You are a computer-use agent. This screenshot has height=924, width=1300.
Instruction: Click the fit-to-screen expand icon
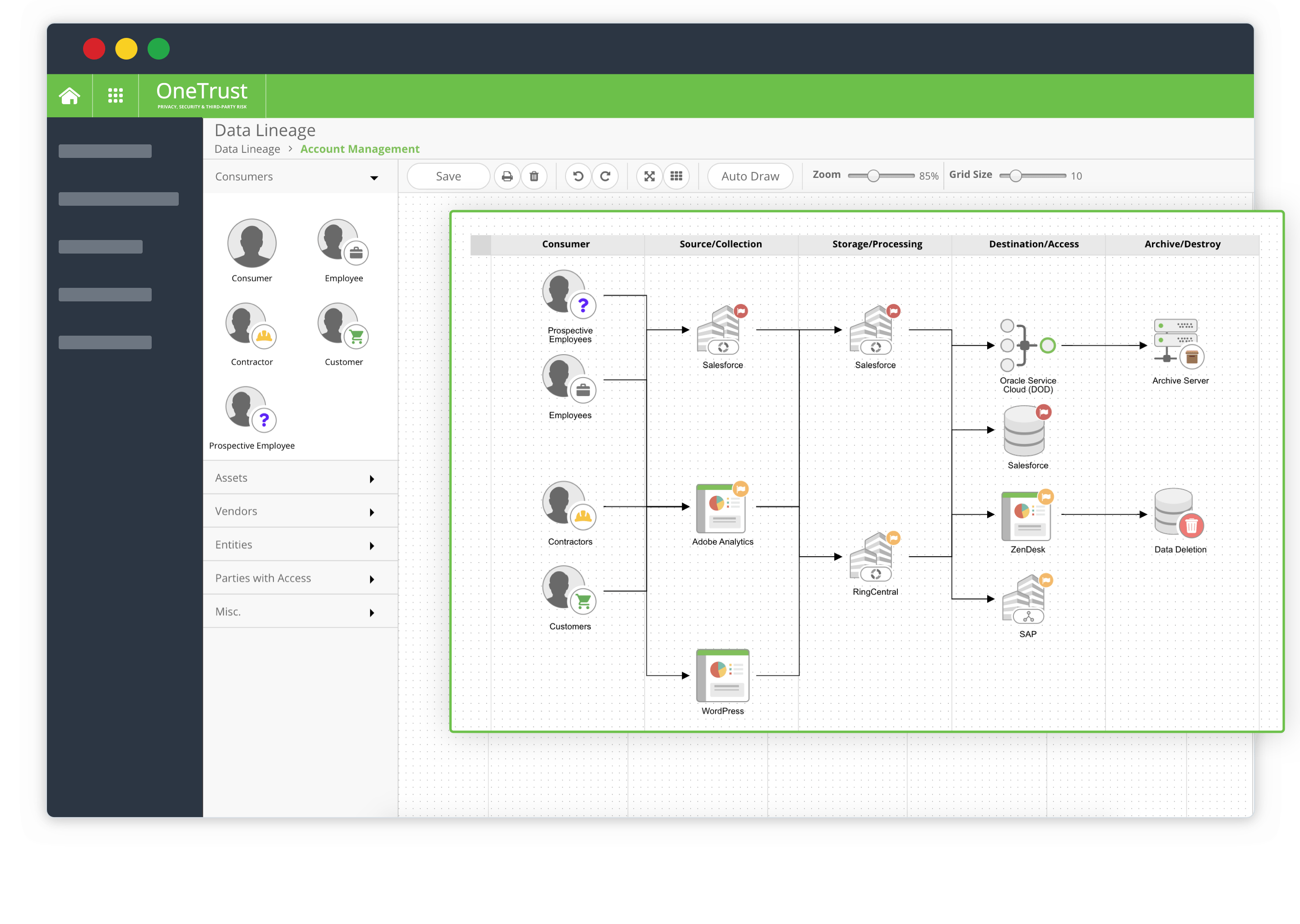pyautogui.click(x=649, y=176)
